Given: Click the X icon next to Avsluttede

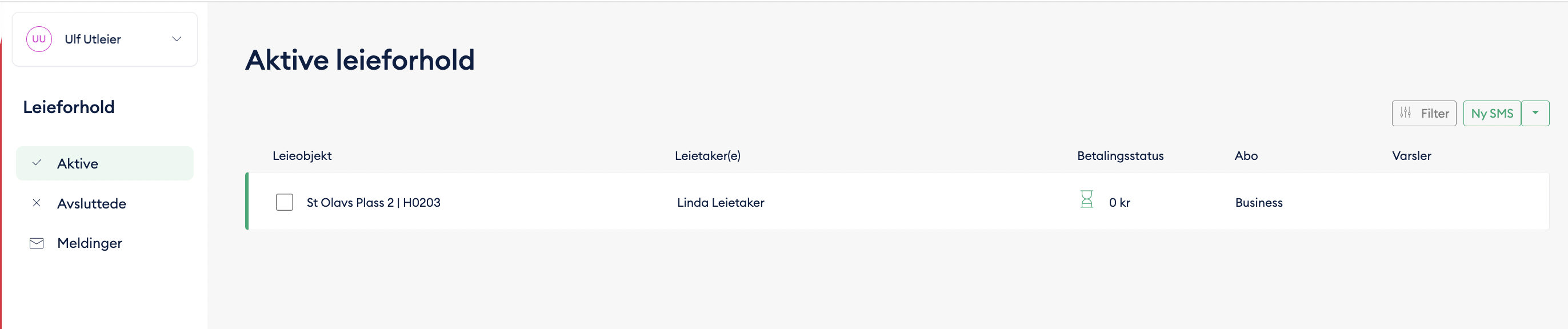Looking at the screenshot, I should 37,203.
